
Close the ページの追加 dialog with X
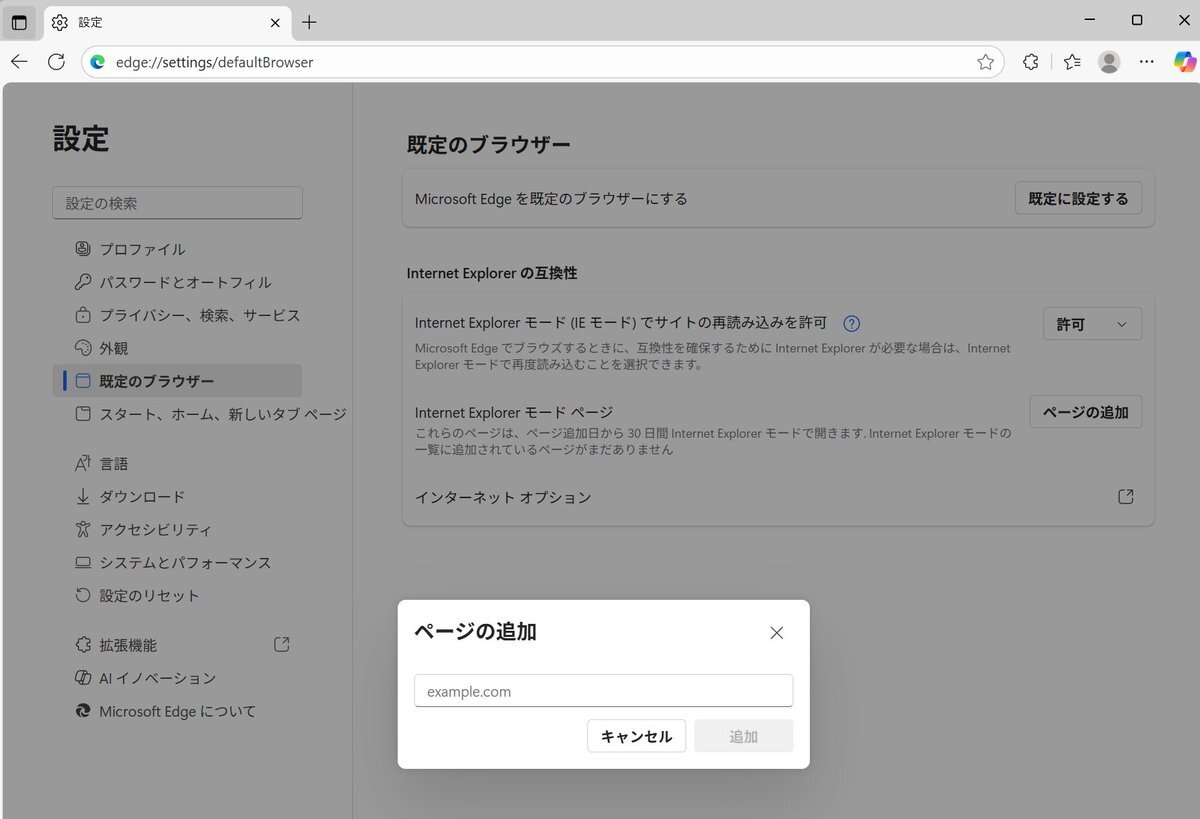click(x=777, y=632)
